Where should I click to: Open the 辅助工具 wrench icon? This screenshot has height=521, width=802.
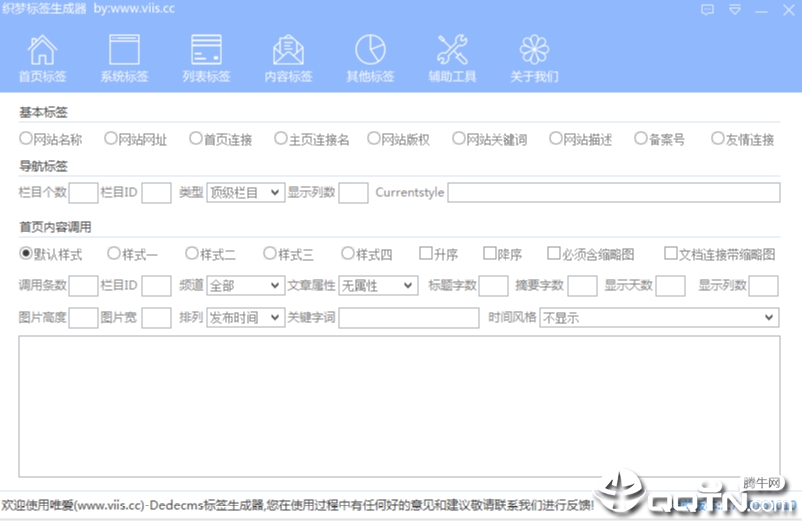[452, 50]
